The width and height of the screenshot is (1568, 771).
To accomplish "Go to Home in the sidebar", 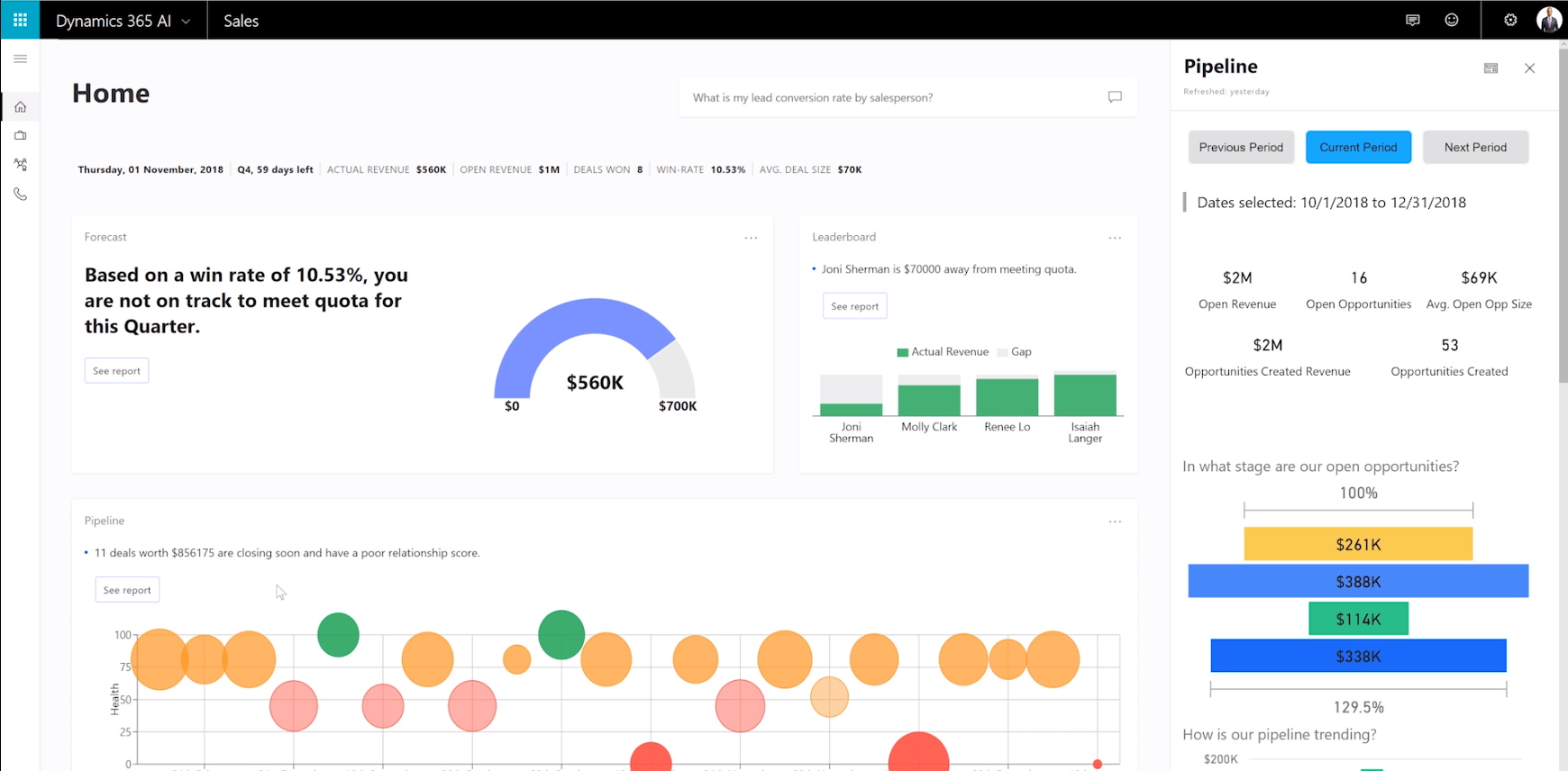I will (20, 106).
